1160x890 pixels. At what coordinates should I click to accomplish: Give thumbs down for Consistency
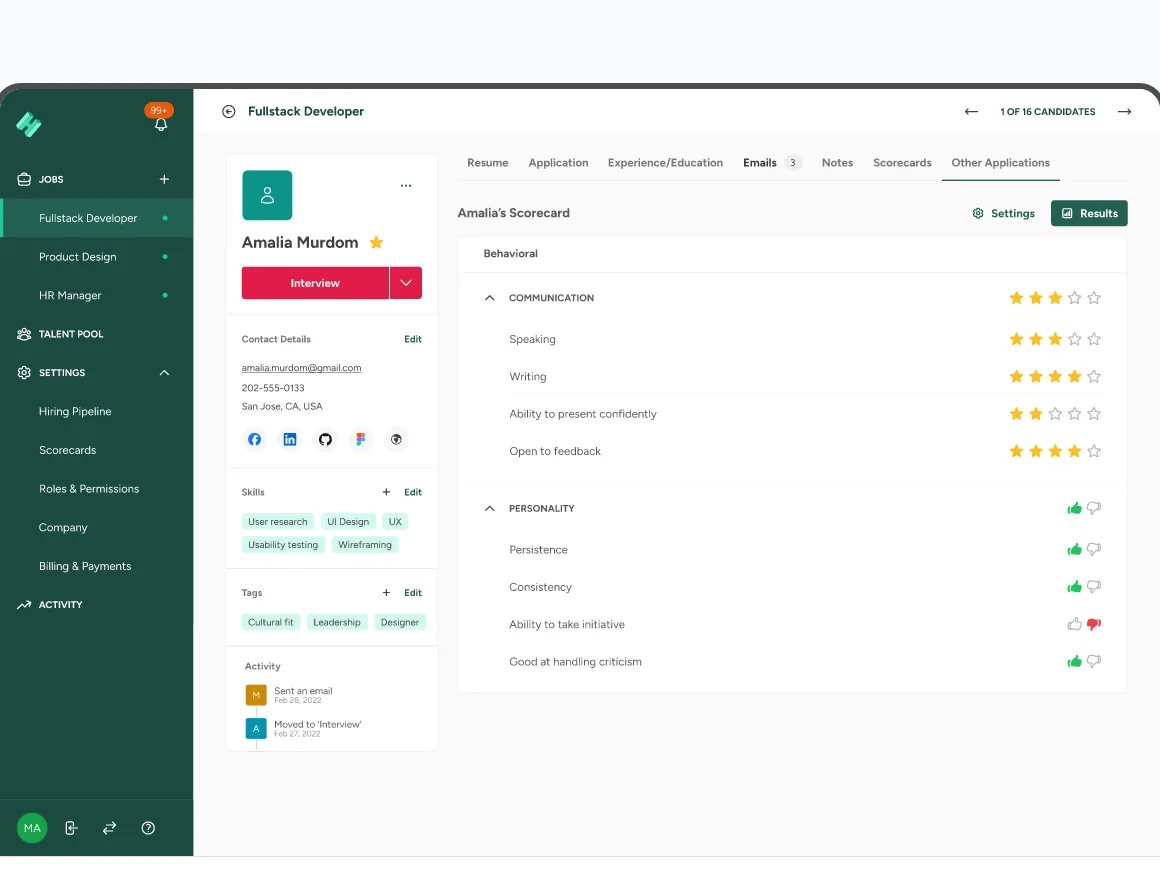tap(1094, 587)
